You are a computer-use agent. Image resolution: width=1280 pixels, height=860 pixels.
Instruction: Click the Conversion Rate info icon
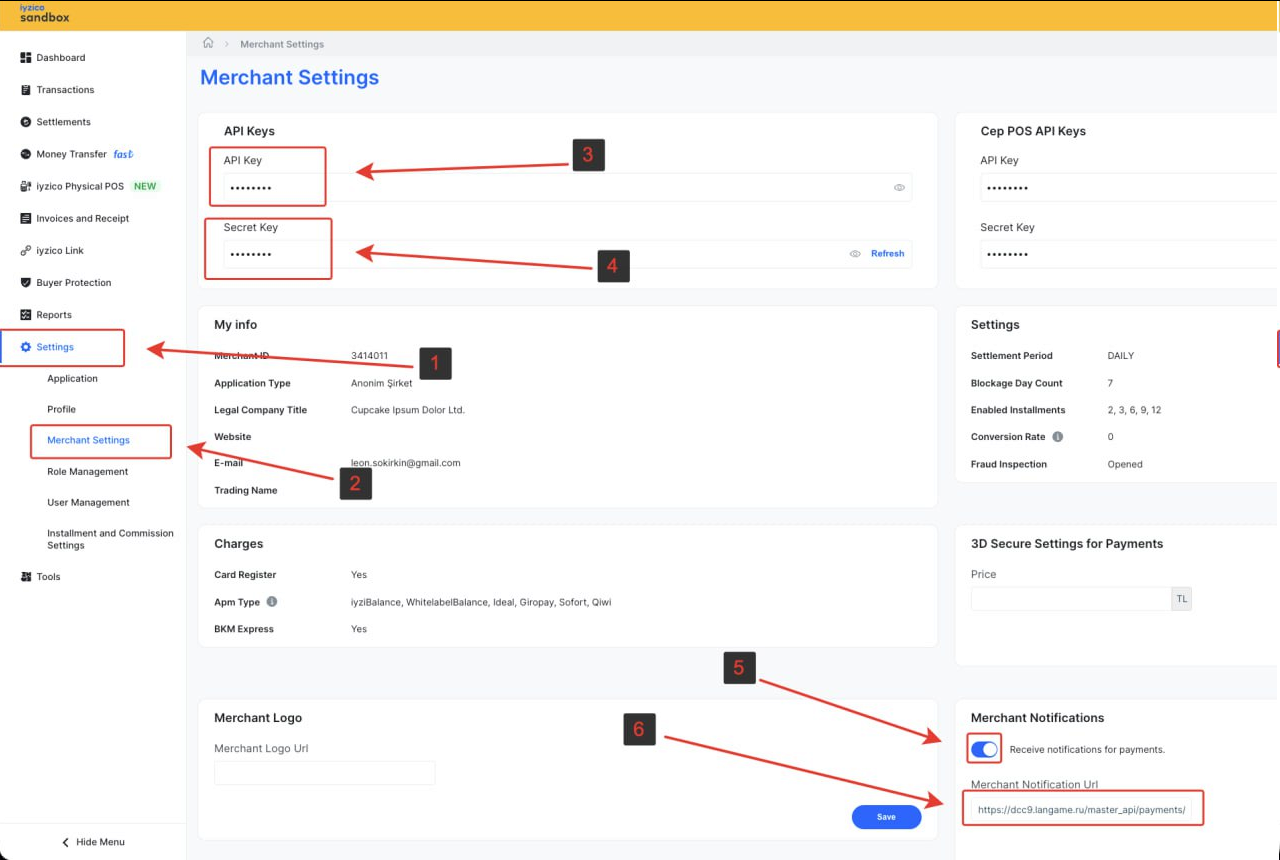click(1058, 437)
